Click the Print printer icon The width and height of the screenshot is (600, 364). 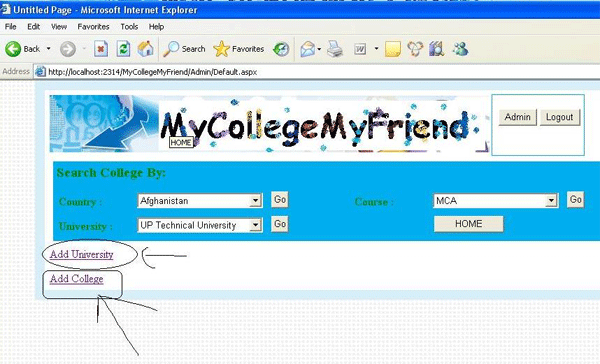pyautogui.click(x=335, y=49)
